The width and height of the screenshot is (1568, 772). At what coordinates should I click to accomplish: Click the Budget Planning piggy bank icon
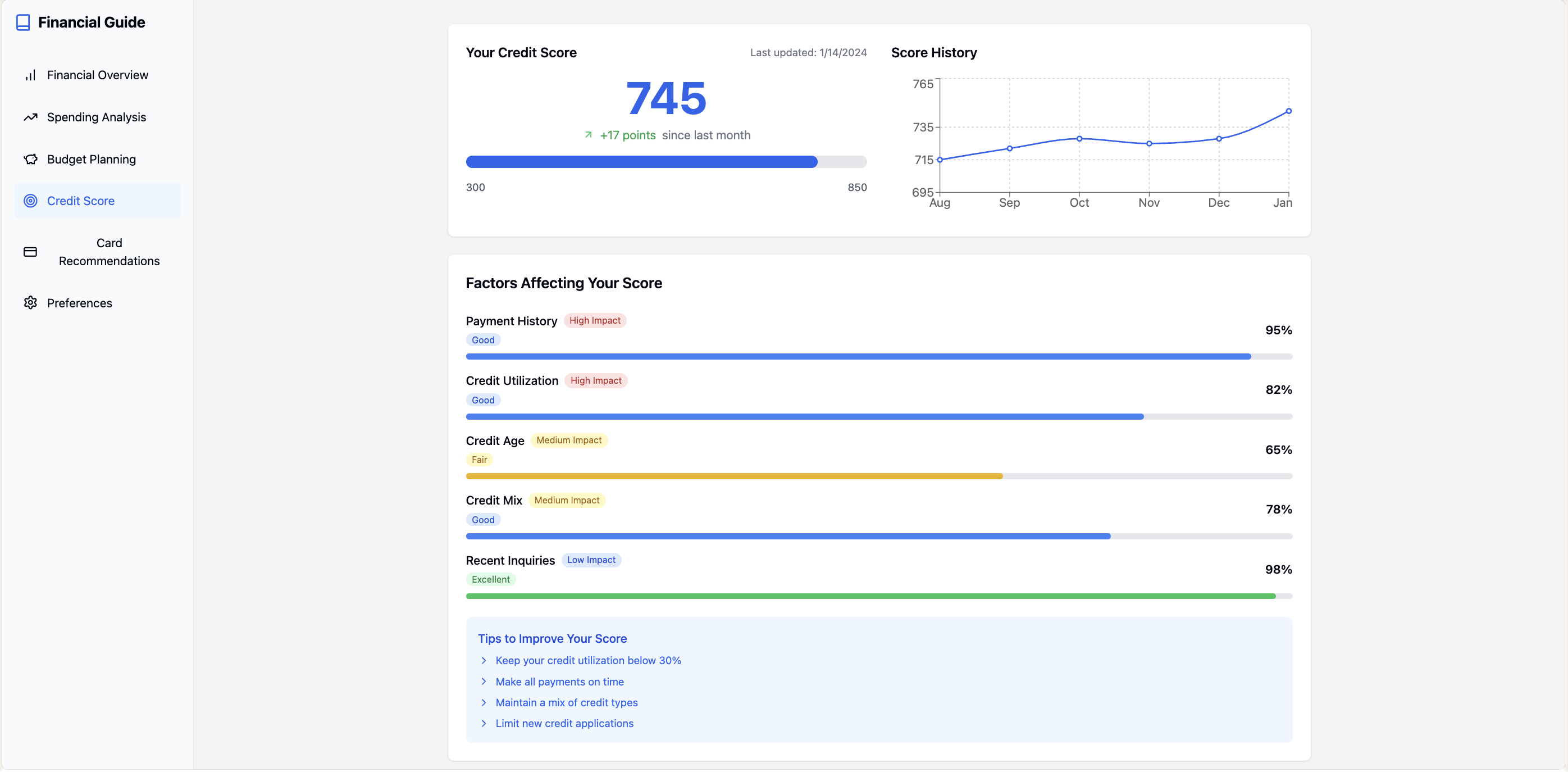point(30,159)
